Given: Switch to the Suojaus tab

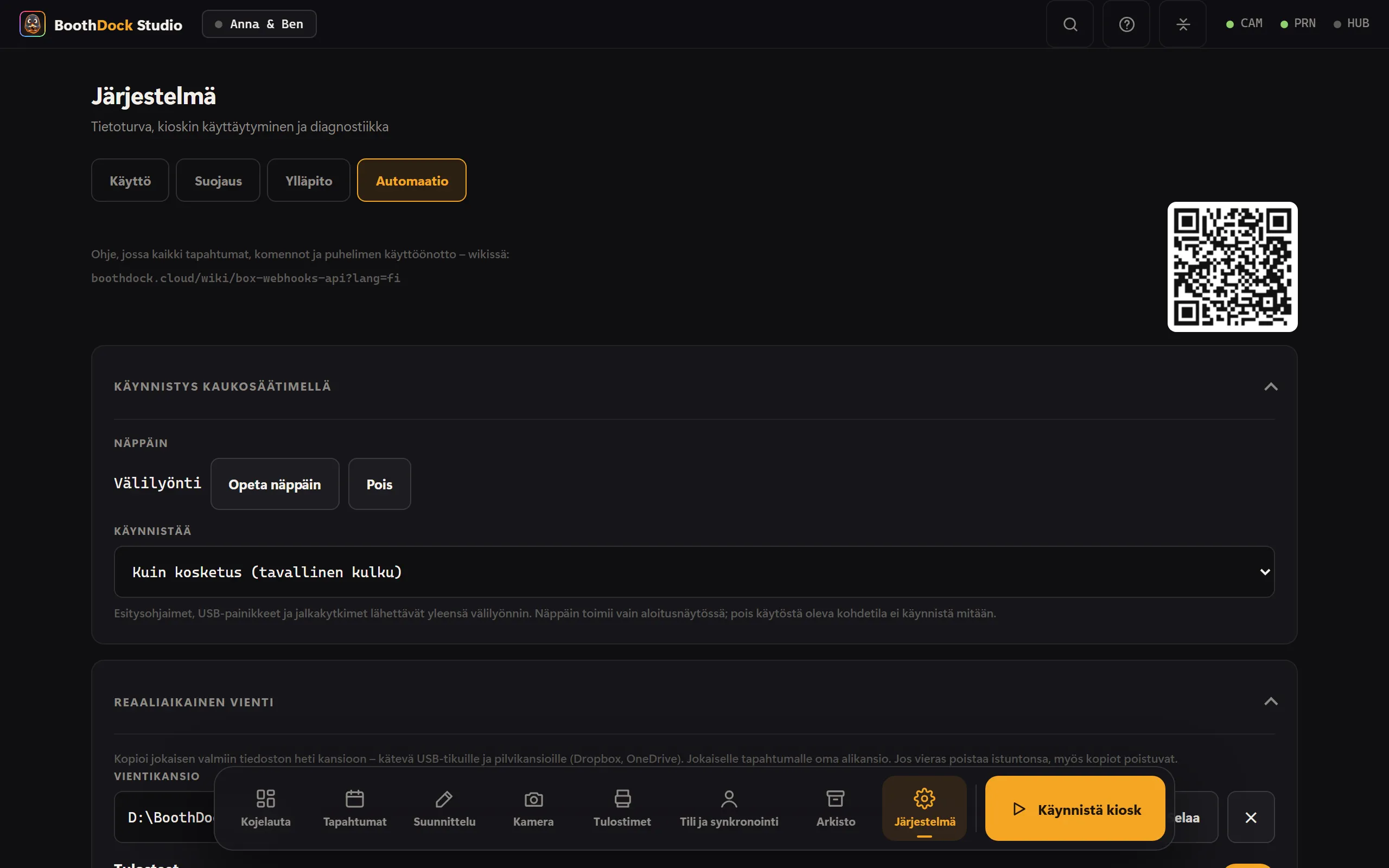Looking at the screenshot, I should (218, 180).
